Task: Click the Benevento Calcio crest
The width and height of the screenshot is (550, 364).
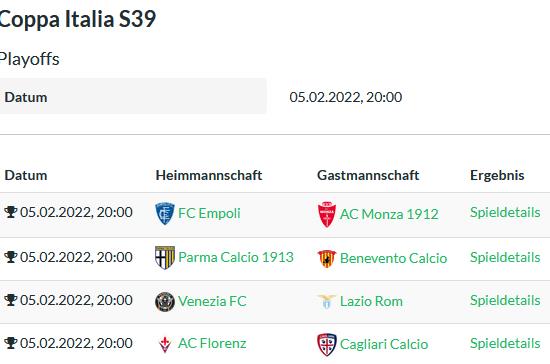Action: (327, 258)
